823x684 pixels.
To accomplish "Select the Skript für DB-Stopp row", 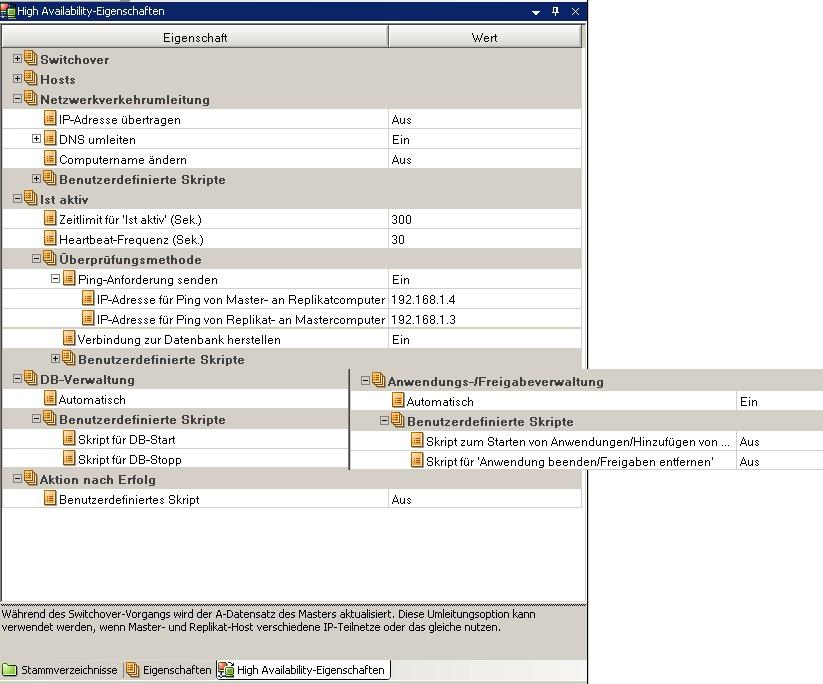I will pos(176,459).
